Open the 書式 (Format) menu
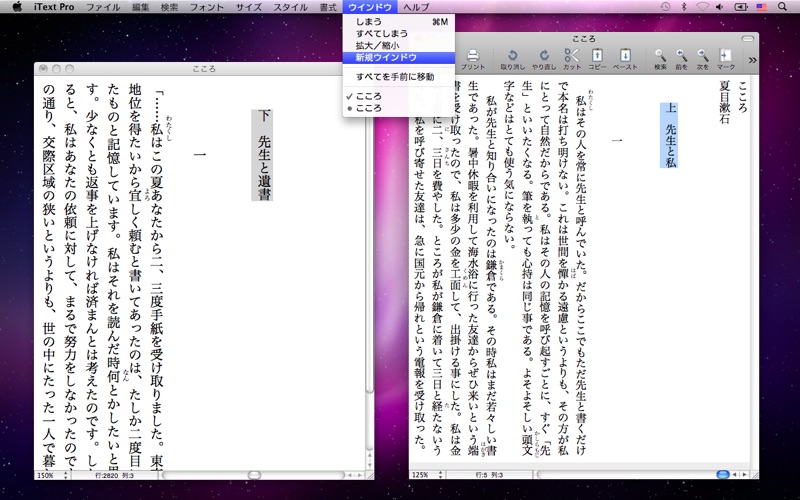The image size is (800, 500). click(328, 7)
